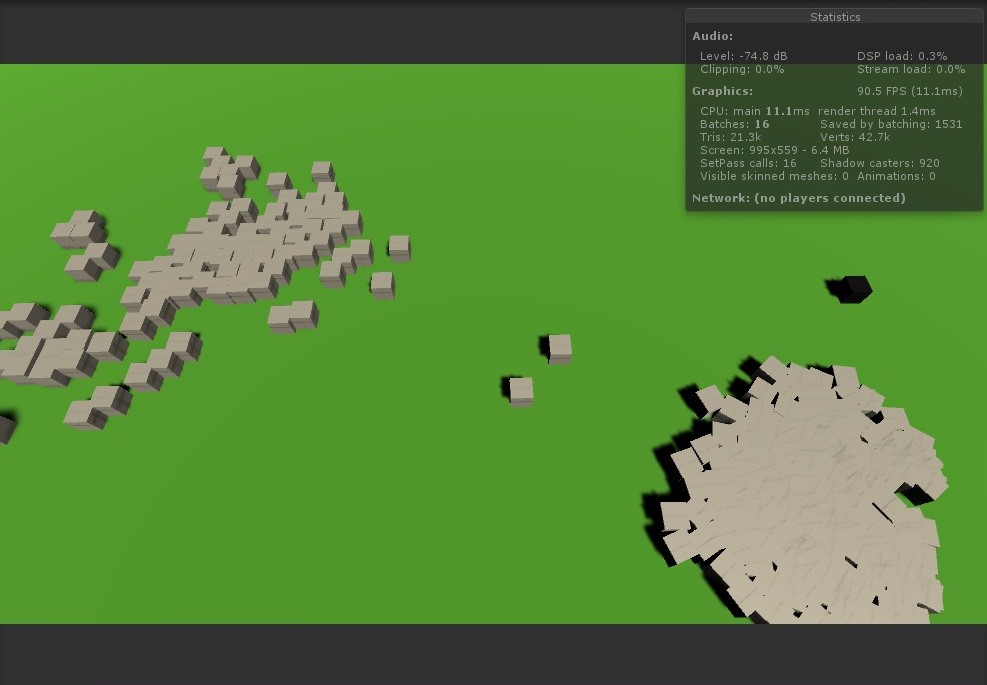Select the 'Level: -74.8 dB' readout

pos(743,56)
